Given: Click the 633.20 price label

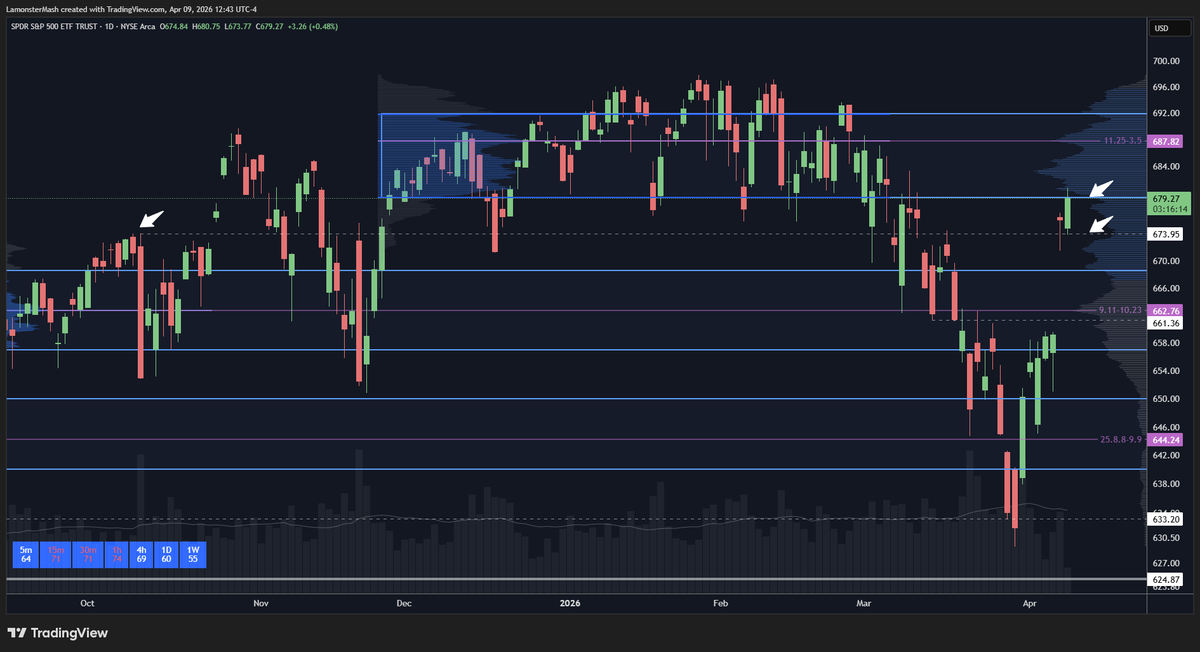Looking at the screenshot, I should click(1167, 519).
